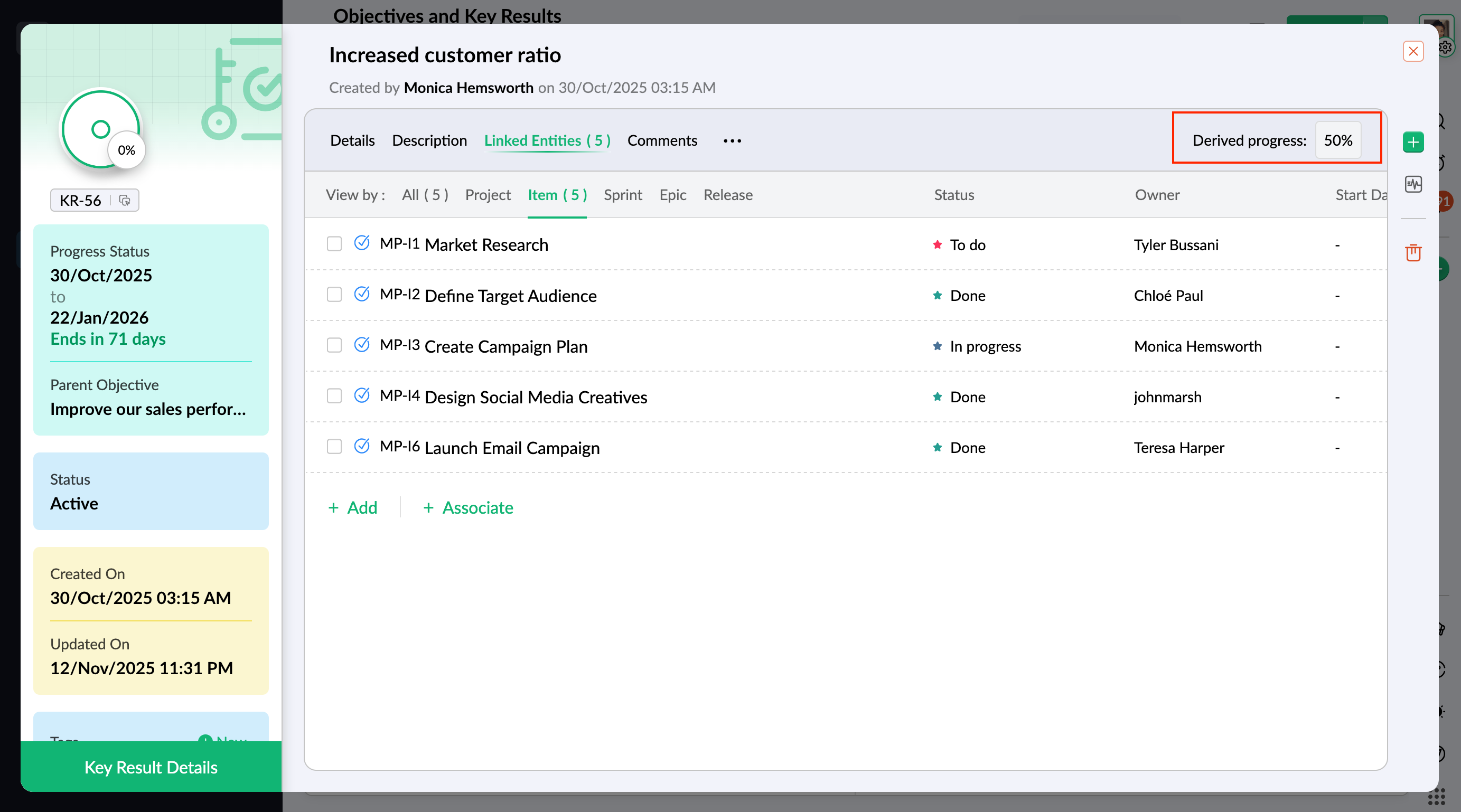This screenshot has height=812, width=1461.
Task: Open the apps grid icon at the bottom right
Action: coord(1437,797)
